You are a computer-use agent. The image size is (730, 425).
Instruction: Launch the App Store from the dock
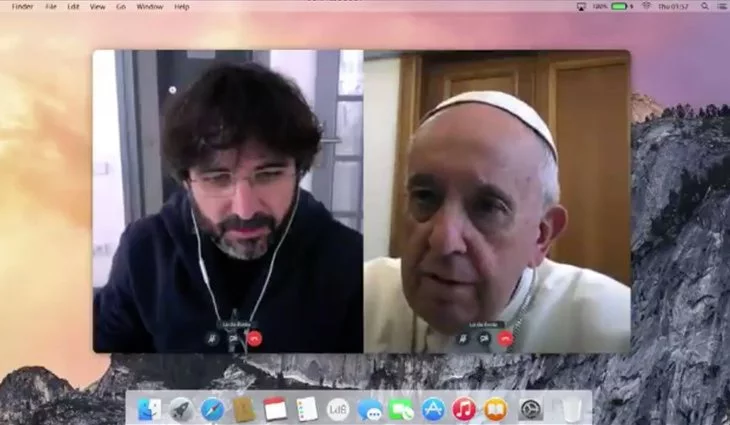[432, 409]
